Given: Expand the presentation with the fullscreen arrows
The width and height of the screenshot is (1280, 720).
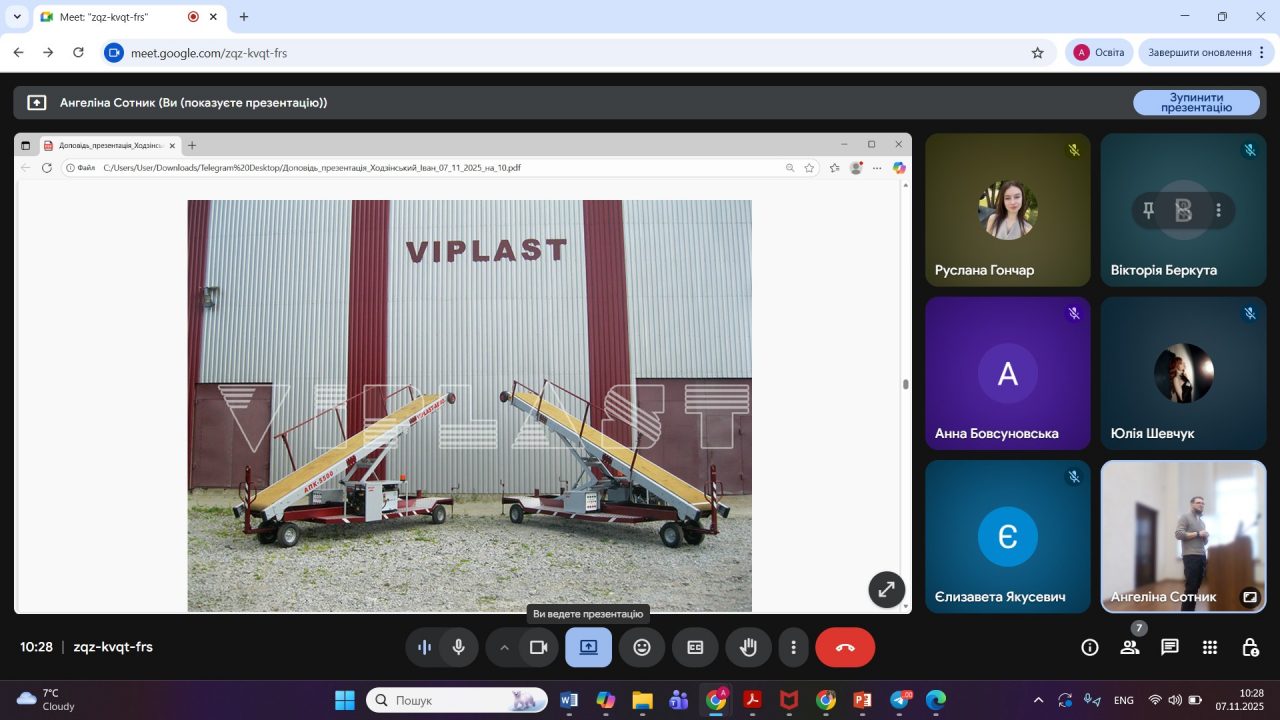Looking at the screenshot, I should [x=886, y=590].
